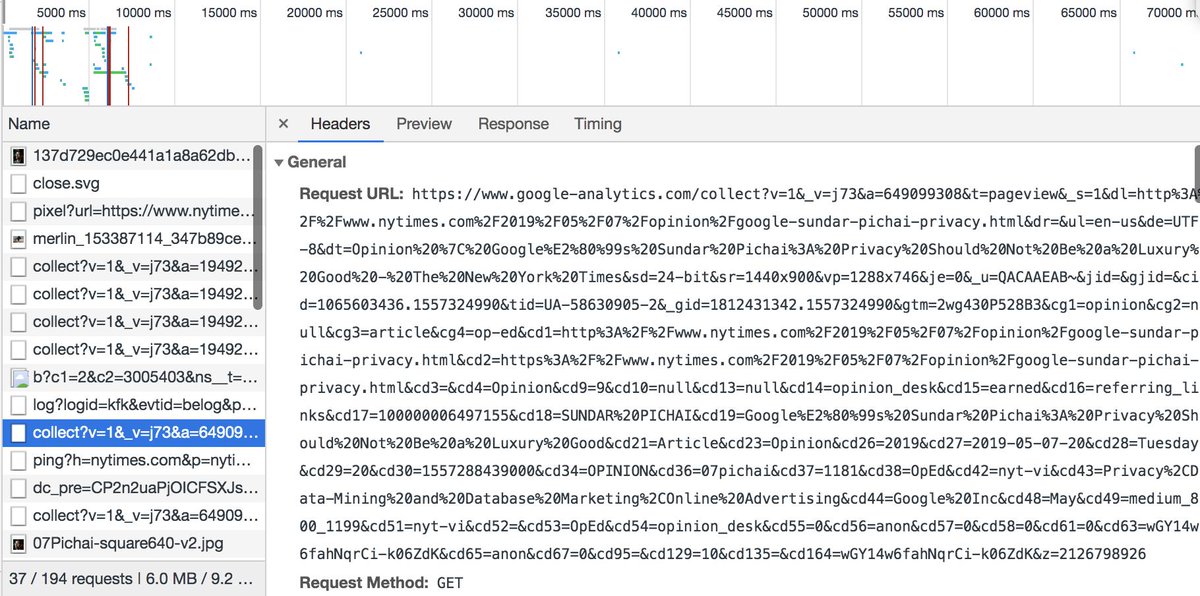Click the Request Method GET line
This screenshot has width=1200, height=596.
[381, 582]
